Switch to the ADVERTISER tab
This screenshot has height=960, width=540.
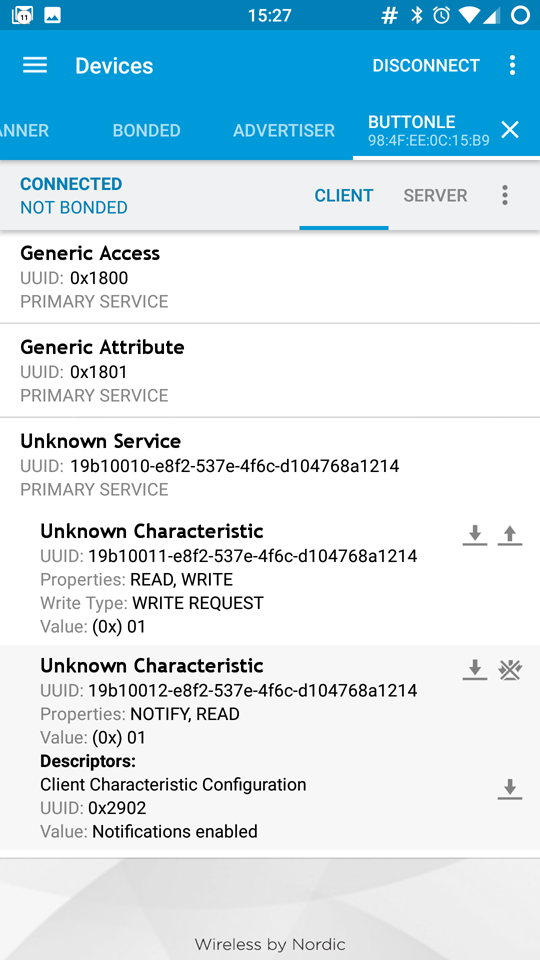(x=284, y=130)
